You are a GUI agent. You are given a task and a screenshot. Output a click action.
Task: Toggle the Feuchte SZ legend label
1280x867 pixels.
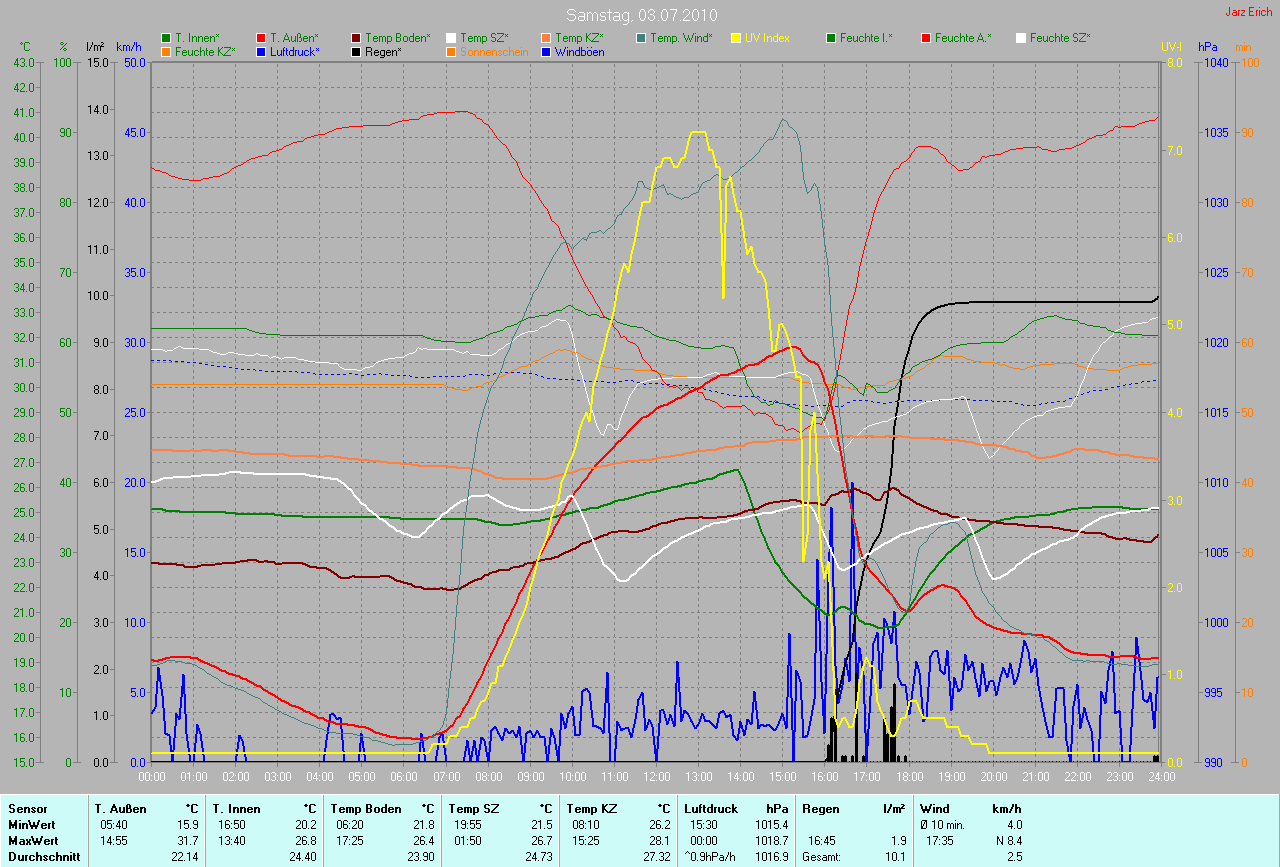pos(1059,38)
